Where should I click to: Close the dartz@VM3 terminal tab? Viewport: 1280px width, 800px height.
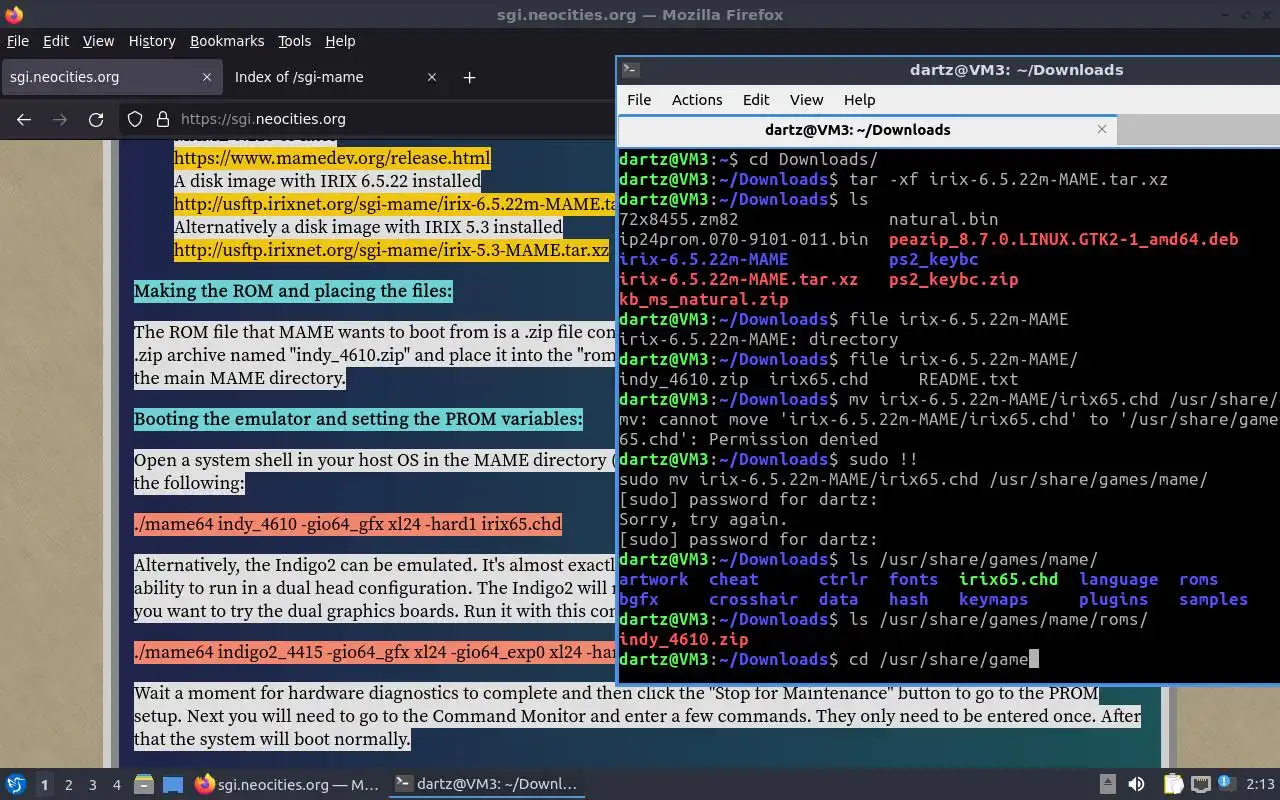1102,129
